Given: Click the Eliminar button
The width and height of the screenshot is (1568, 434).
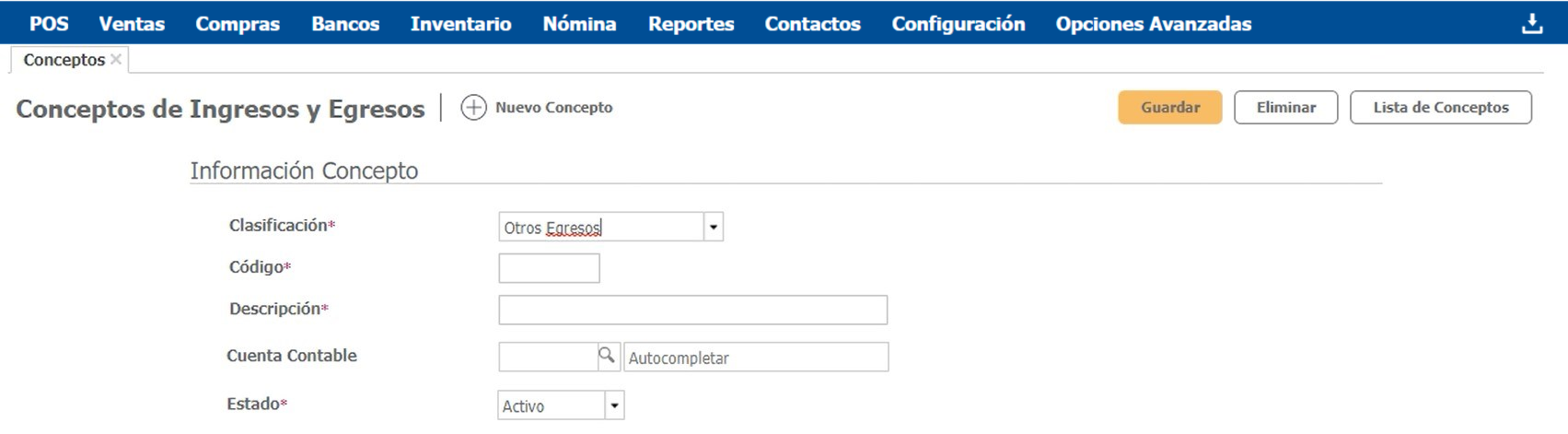Looking at the screenshot, I should [1285, 108].
